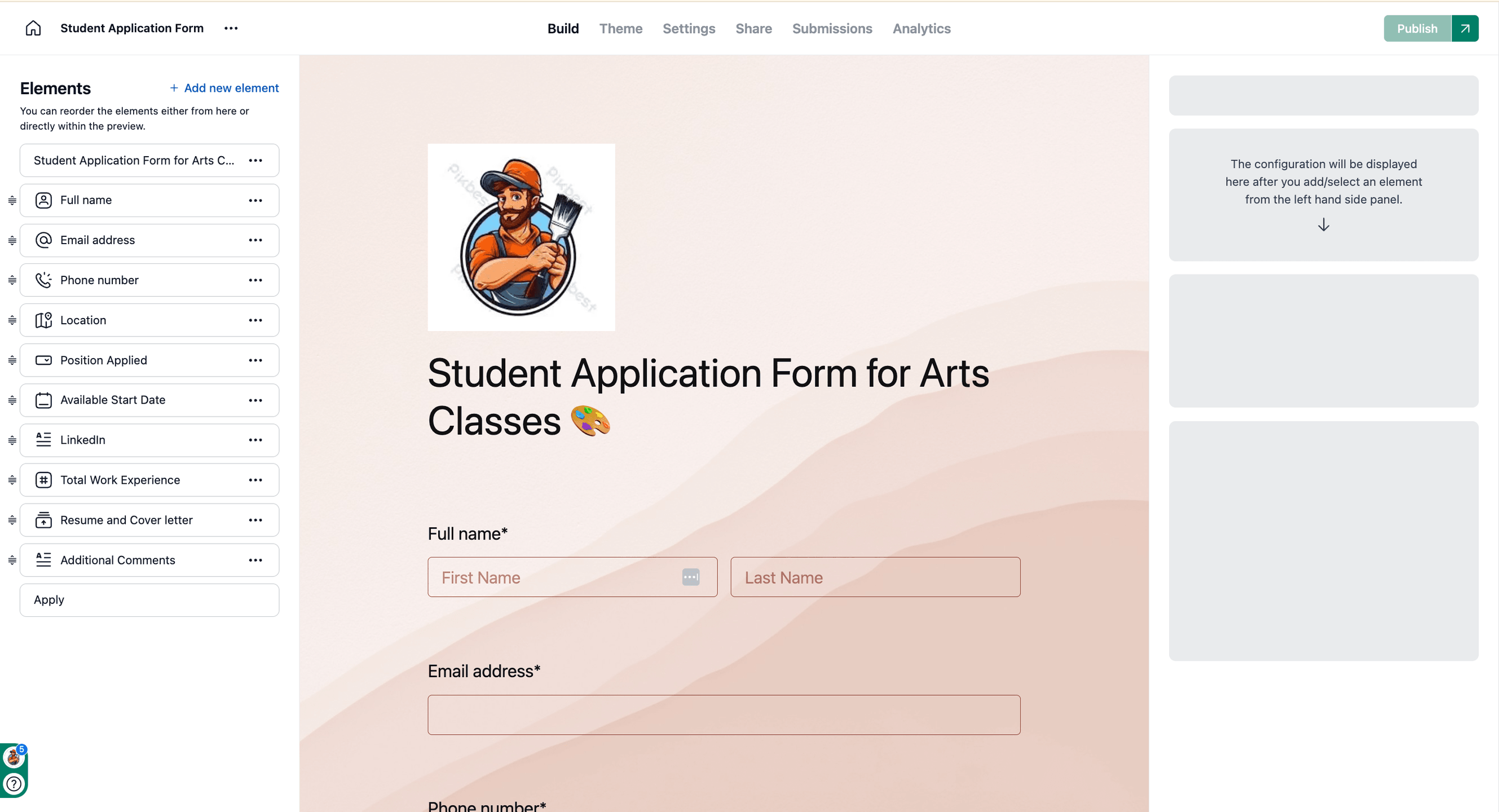Click the open-in-new-tab arrow beside Publish
This screenshot has width=1499, height=812.
pos(1465,28)
